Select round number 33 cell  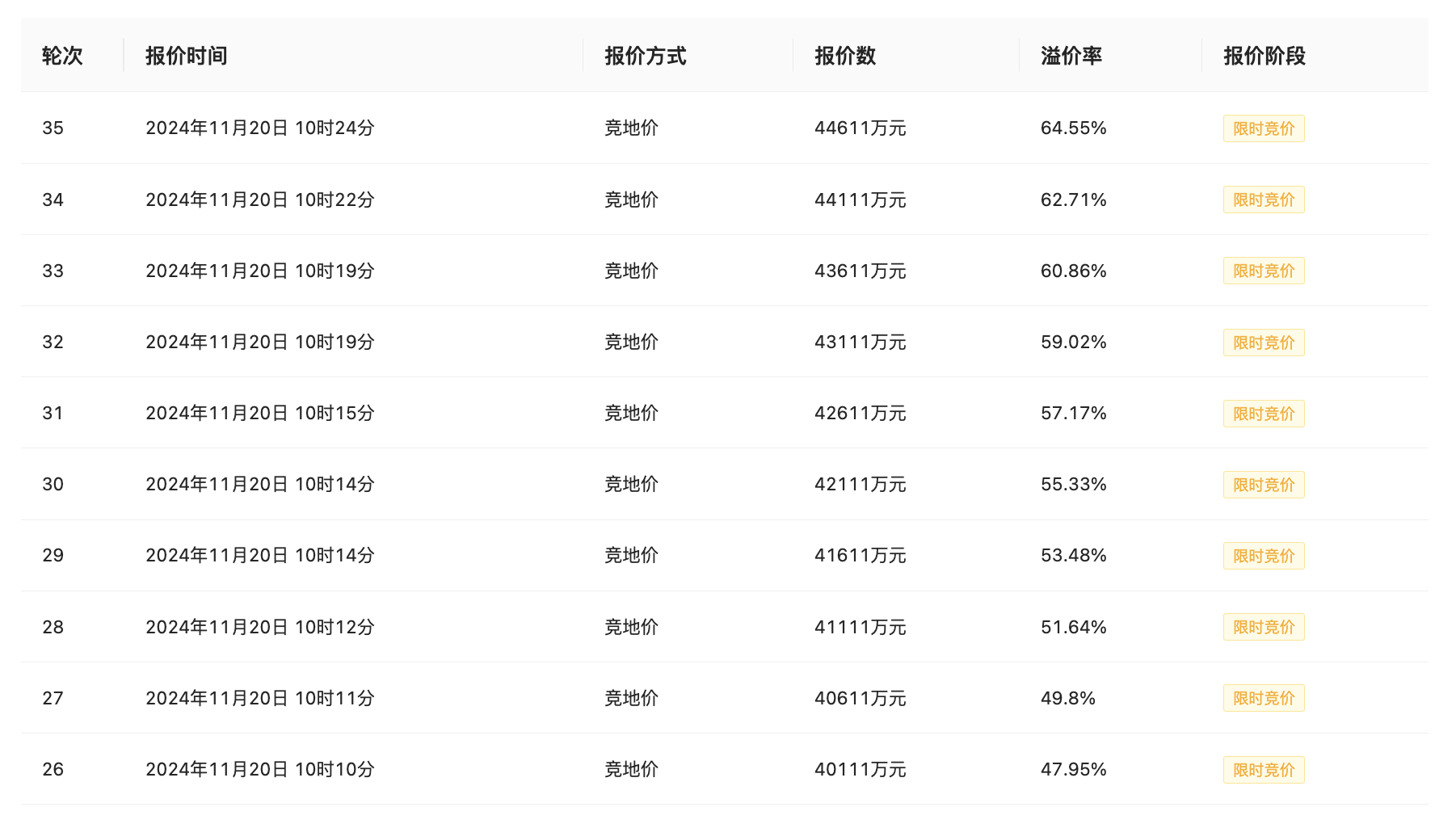coord(53,271)
